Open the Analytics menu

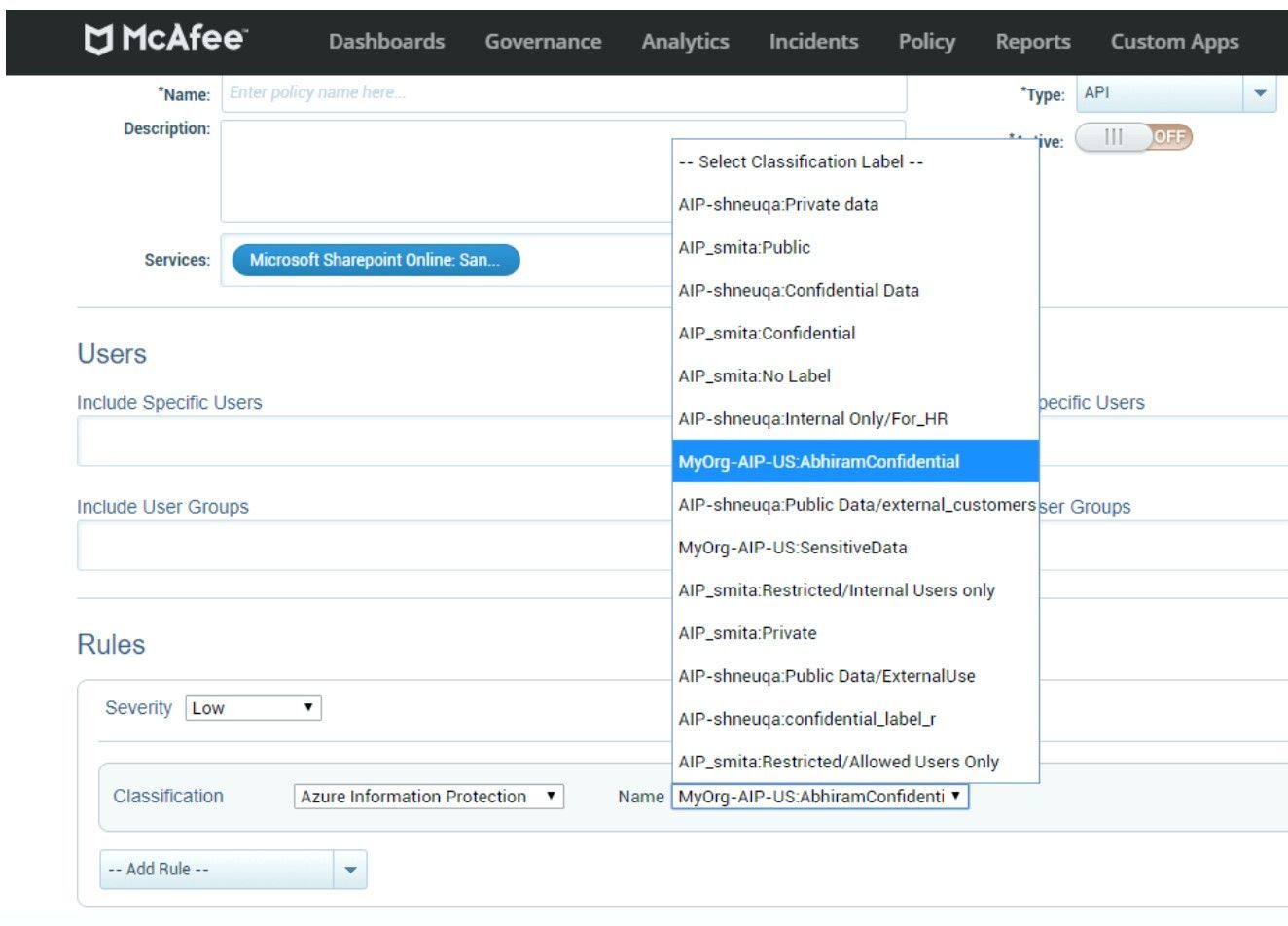click(x=684, y=41)
